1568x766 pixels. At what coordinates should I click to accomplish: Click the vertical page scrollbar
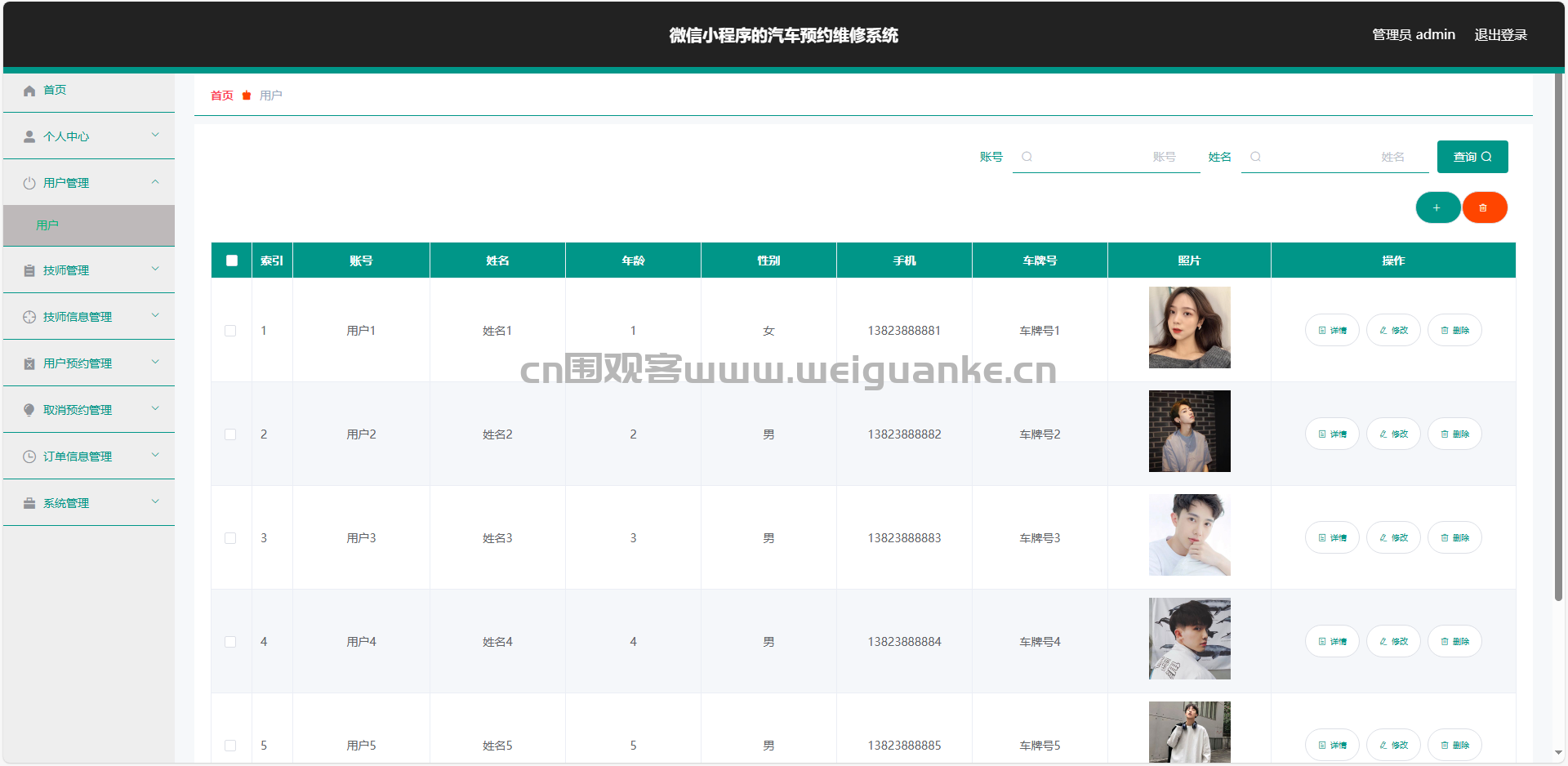[x=1559, y=337]
